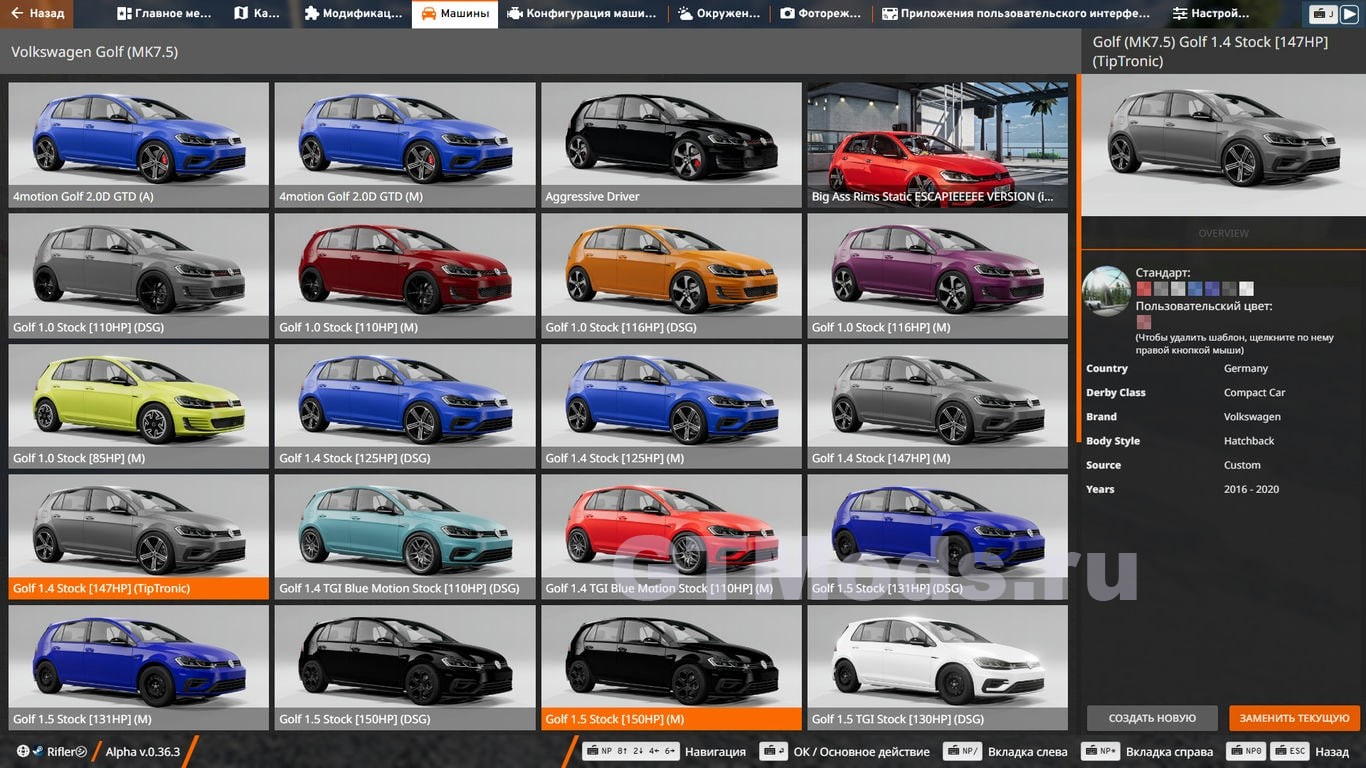
Task: Select white Golf 1.5 TGI Stock [130HP] (DSG)
Action: click(x=938, y=668)
